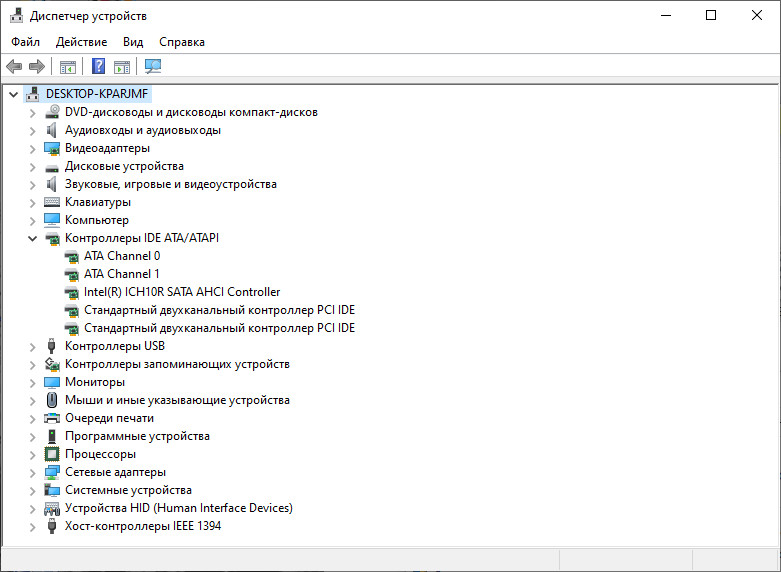Expand Контроллеры USB category arrow
Viewport: 781px width, 572px height.
click(32, 347)
